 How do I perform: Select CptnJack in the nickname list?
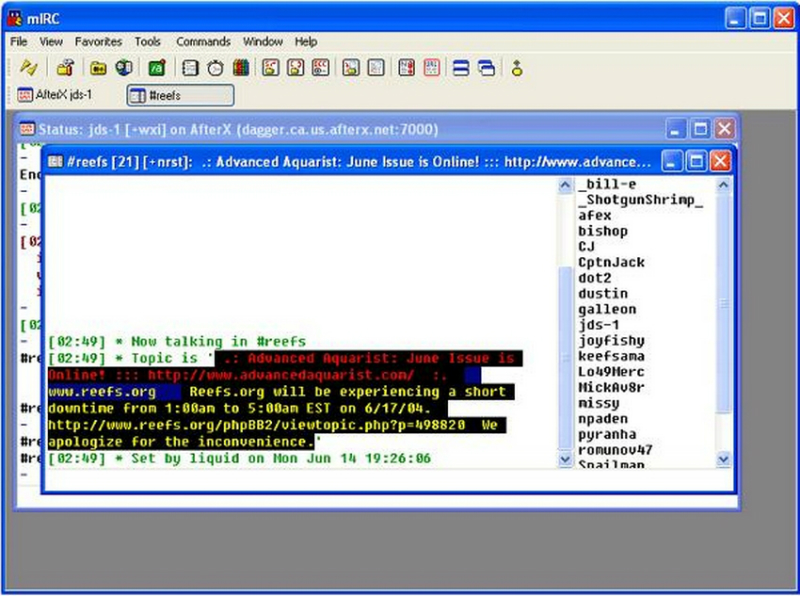click(611, 262)
